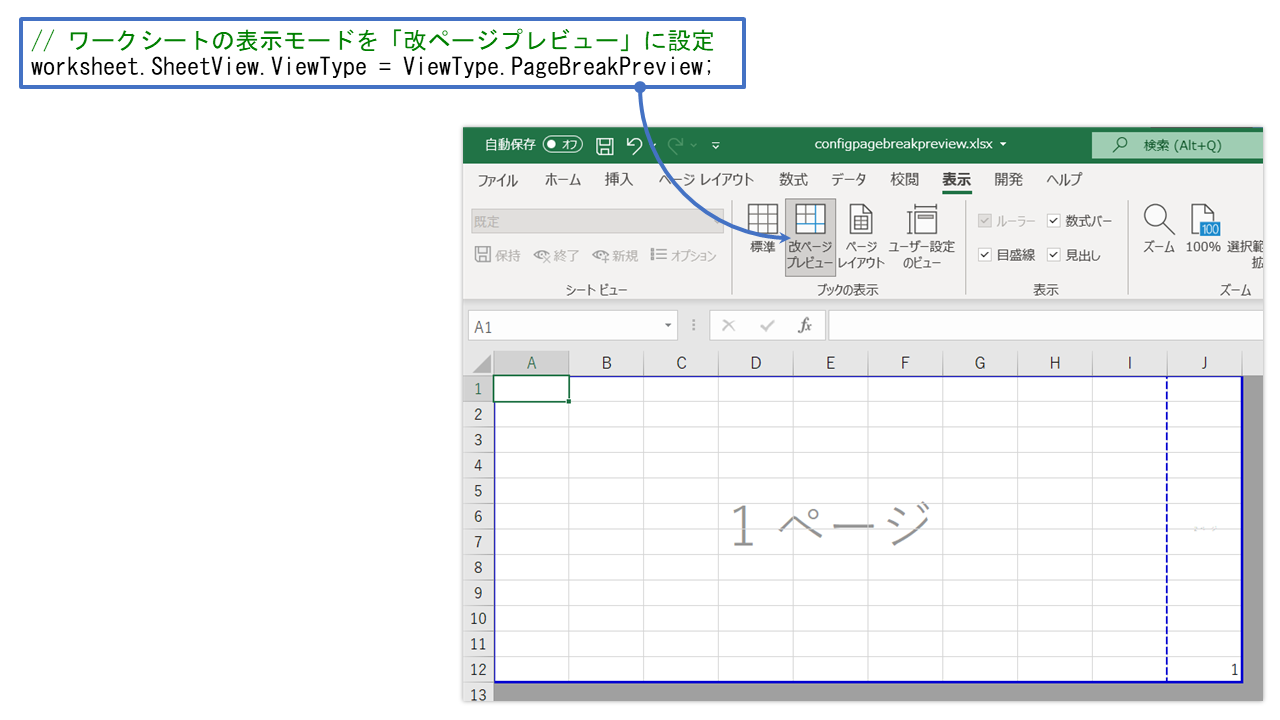Switch to the 挿入 tab
This screenshot has width=1280, height=720.
619,180
